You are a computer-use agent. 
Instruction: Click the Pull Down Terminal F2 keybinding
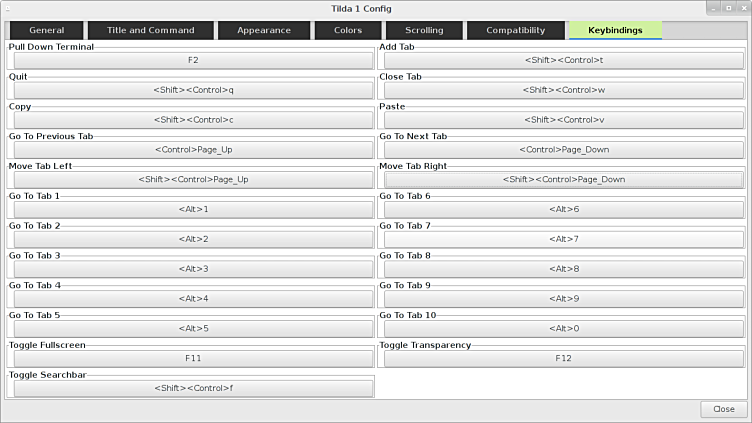193,60
